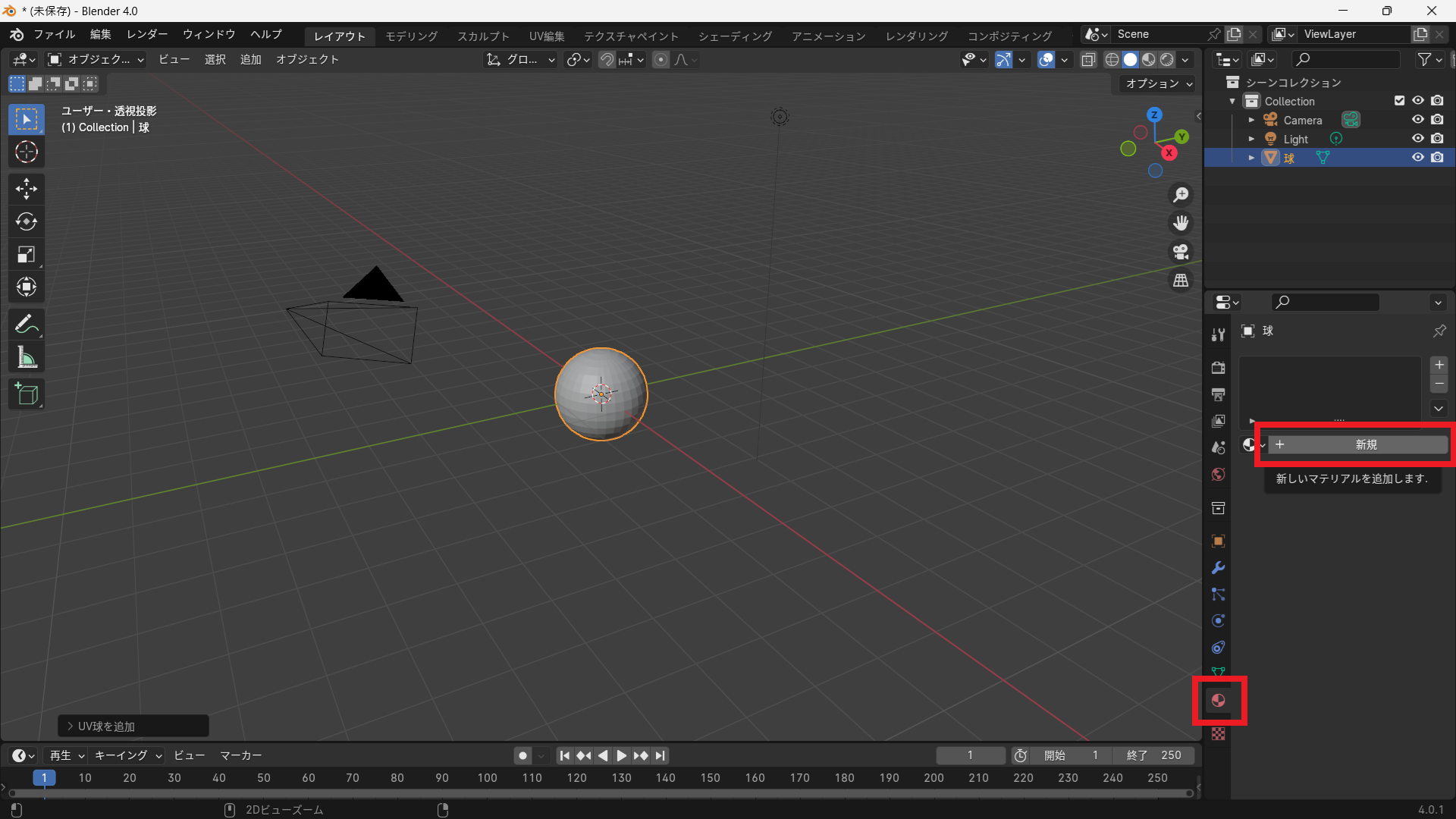Select the Rotate tool
This screenshot has width=1456, height=819.
click(x=27, y=221)
